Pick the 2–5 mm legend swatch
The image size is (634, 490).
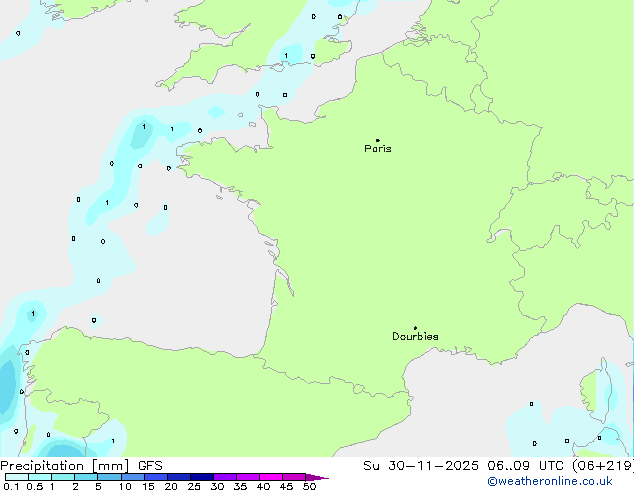86,477
